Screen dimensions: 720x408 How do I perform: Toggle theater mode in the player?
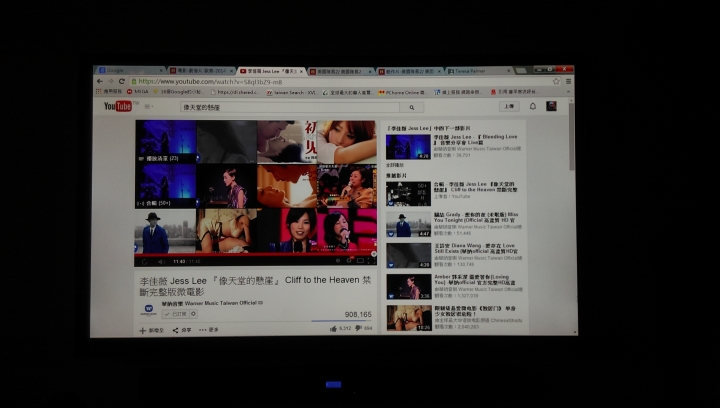tap(360, 261)
